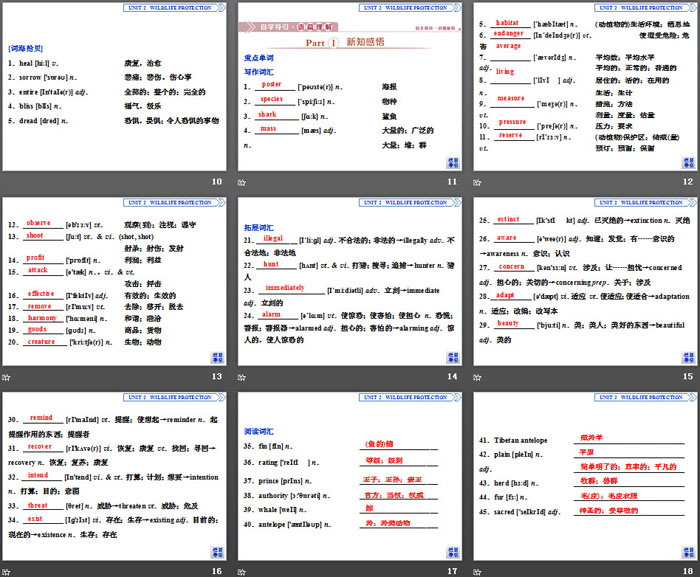Click the red word "habitat" on slide 12
700x577 pixels.
coord(507,22)
